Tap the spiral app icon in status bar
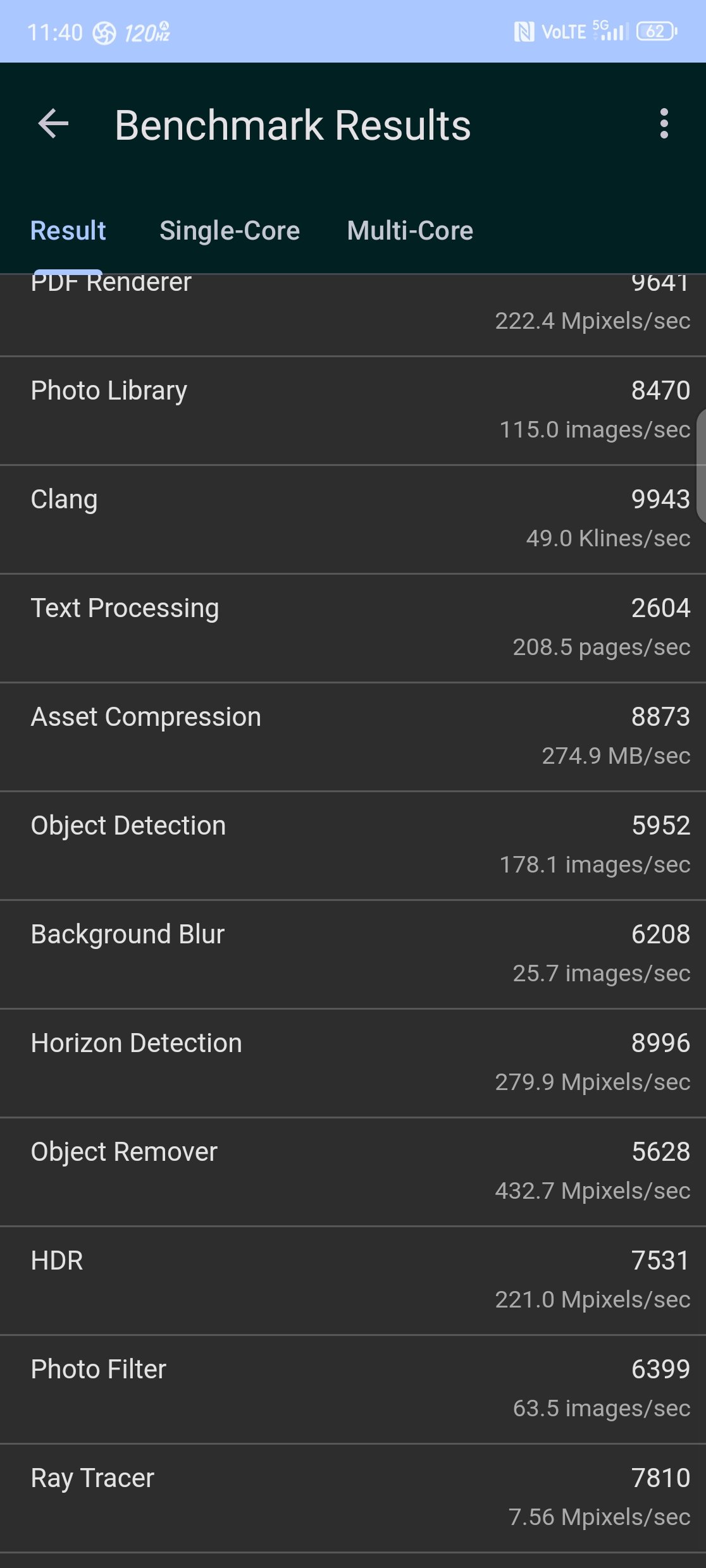This screenshot has width=706, height=1568. point(104,33)
